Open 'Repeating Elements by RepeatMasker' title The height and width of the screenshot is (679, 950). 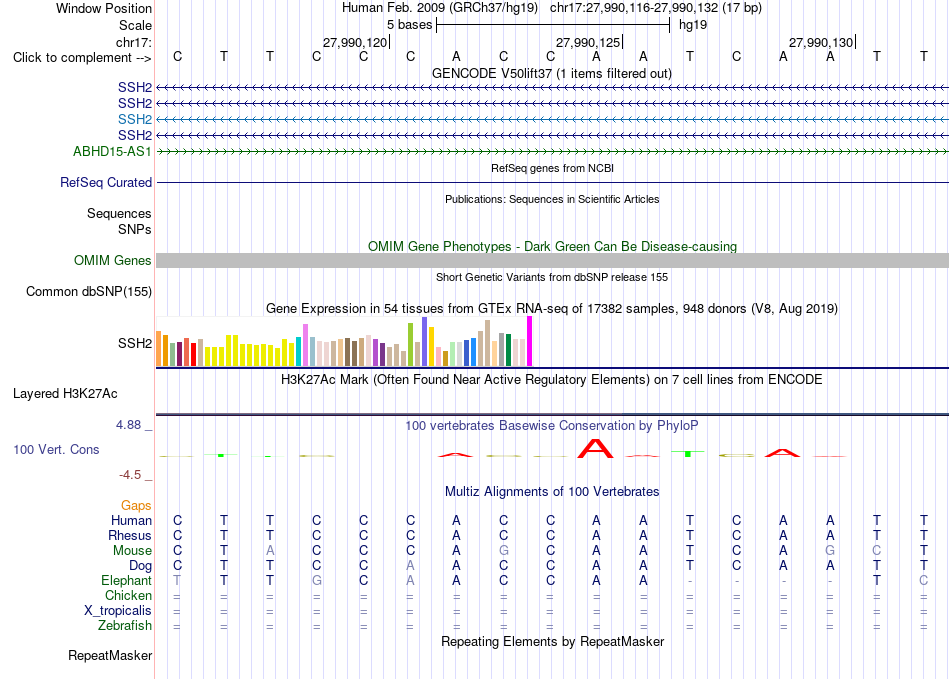[552, 641]
